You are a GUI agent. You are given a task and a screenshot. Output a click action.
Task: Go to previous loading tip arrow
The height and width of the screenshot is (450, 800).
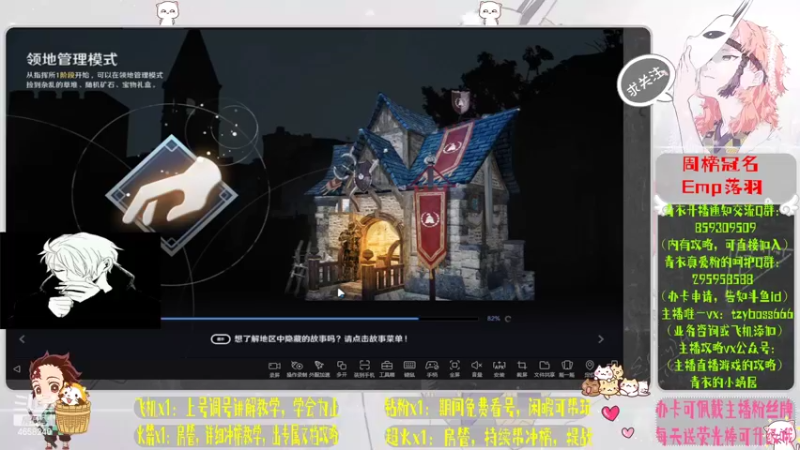[x=22, y=339]
